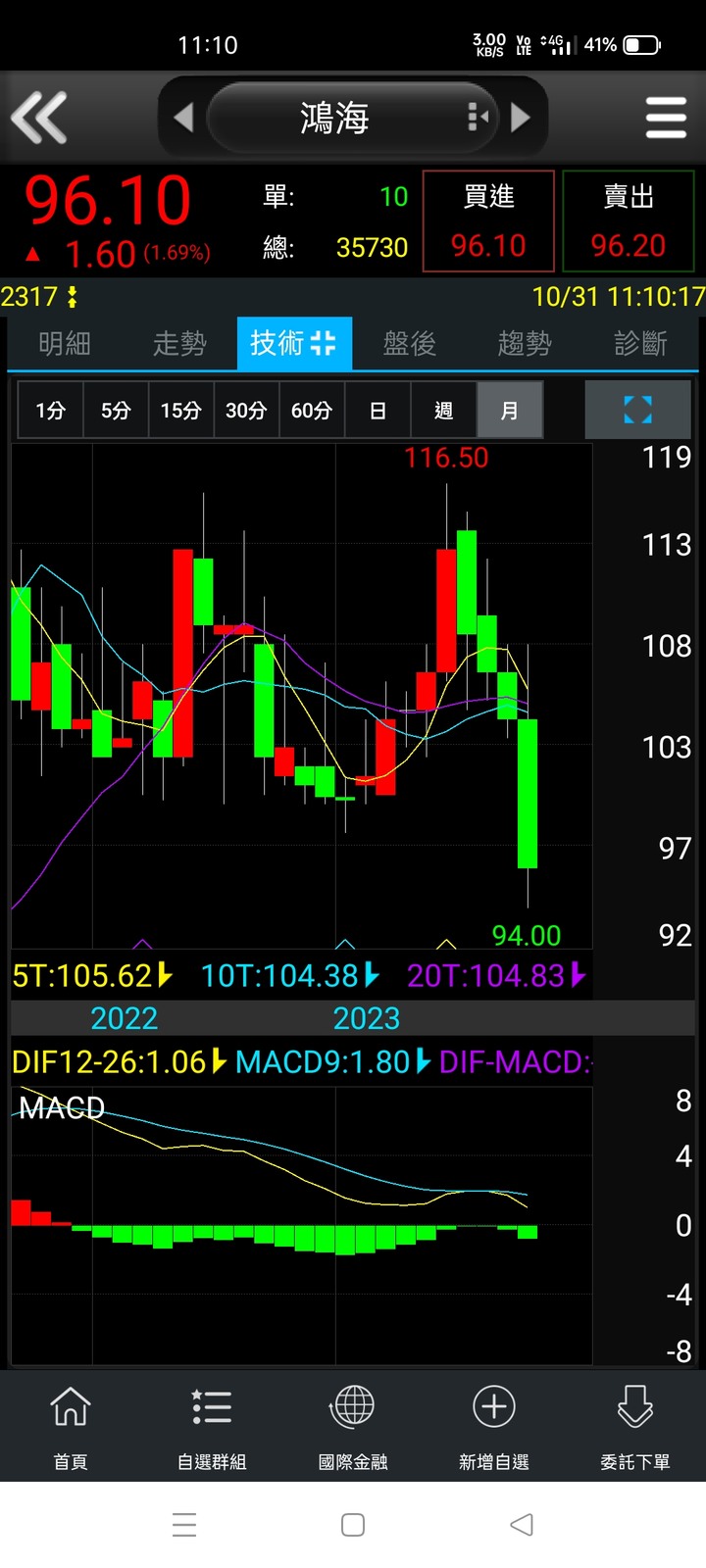Viewport: 706px width, 1568px height.
Task: Expand chart to fullscreen
Action: 638,410
